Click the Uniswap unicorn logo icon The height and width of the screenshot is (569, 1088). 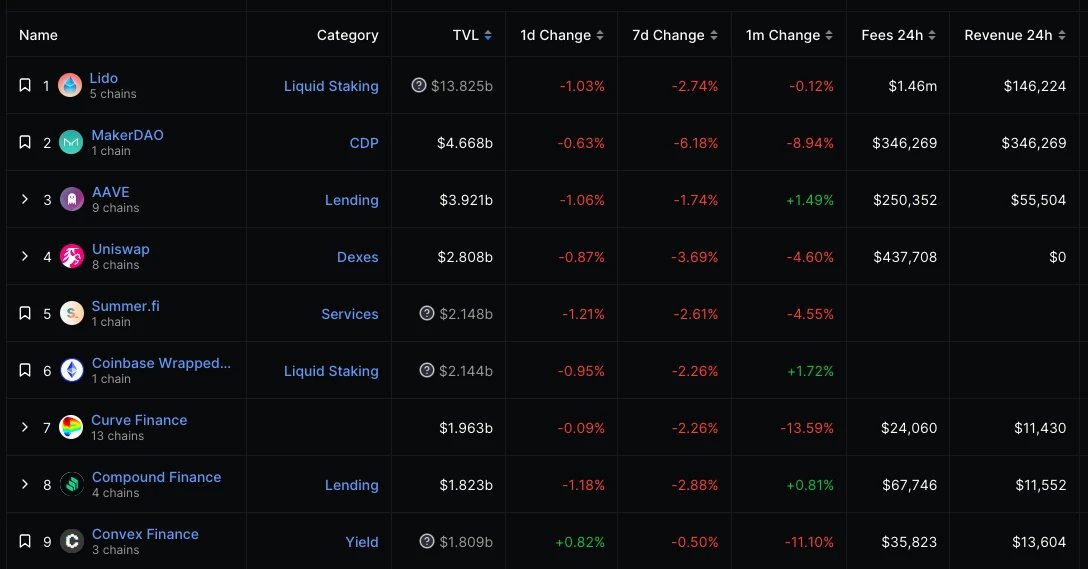tap(71, 257)
